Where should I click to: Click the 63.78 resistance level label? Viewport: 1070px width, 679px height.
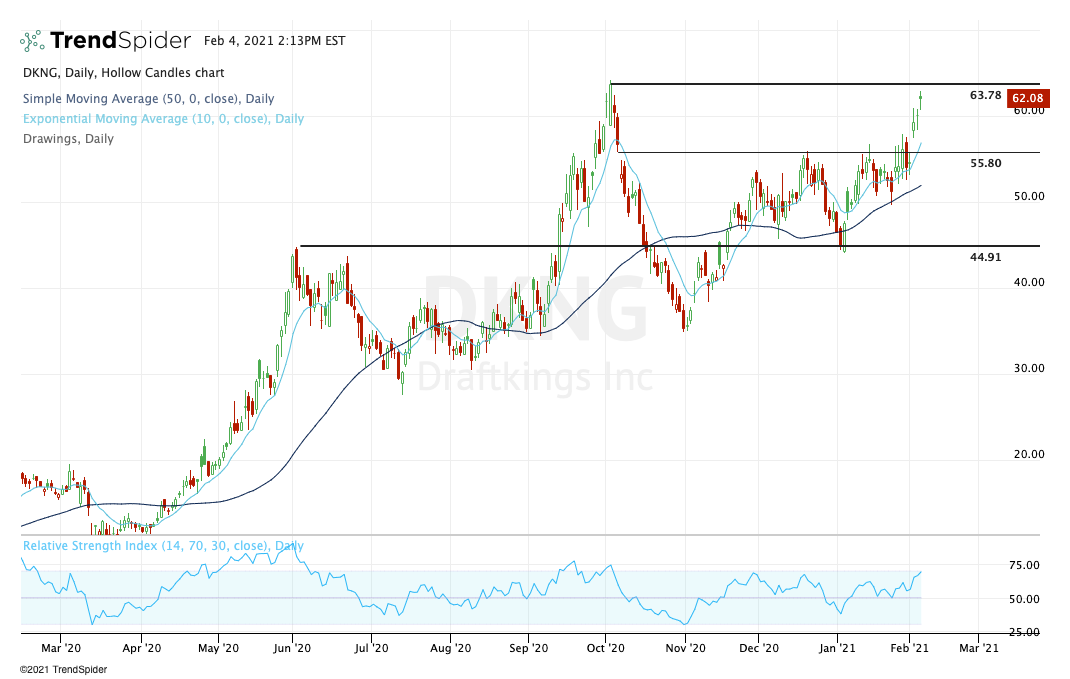pyautogui.click(x=985, y=95)
